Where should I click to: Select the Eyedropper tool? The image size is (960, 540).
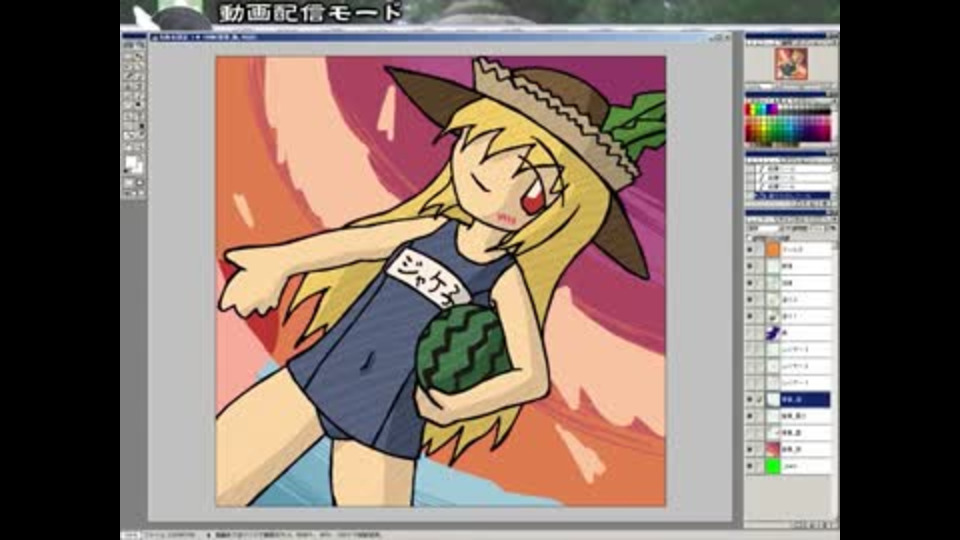point(140,134)
